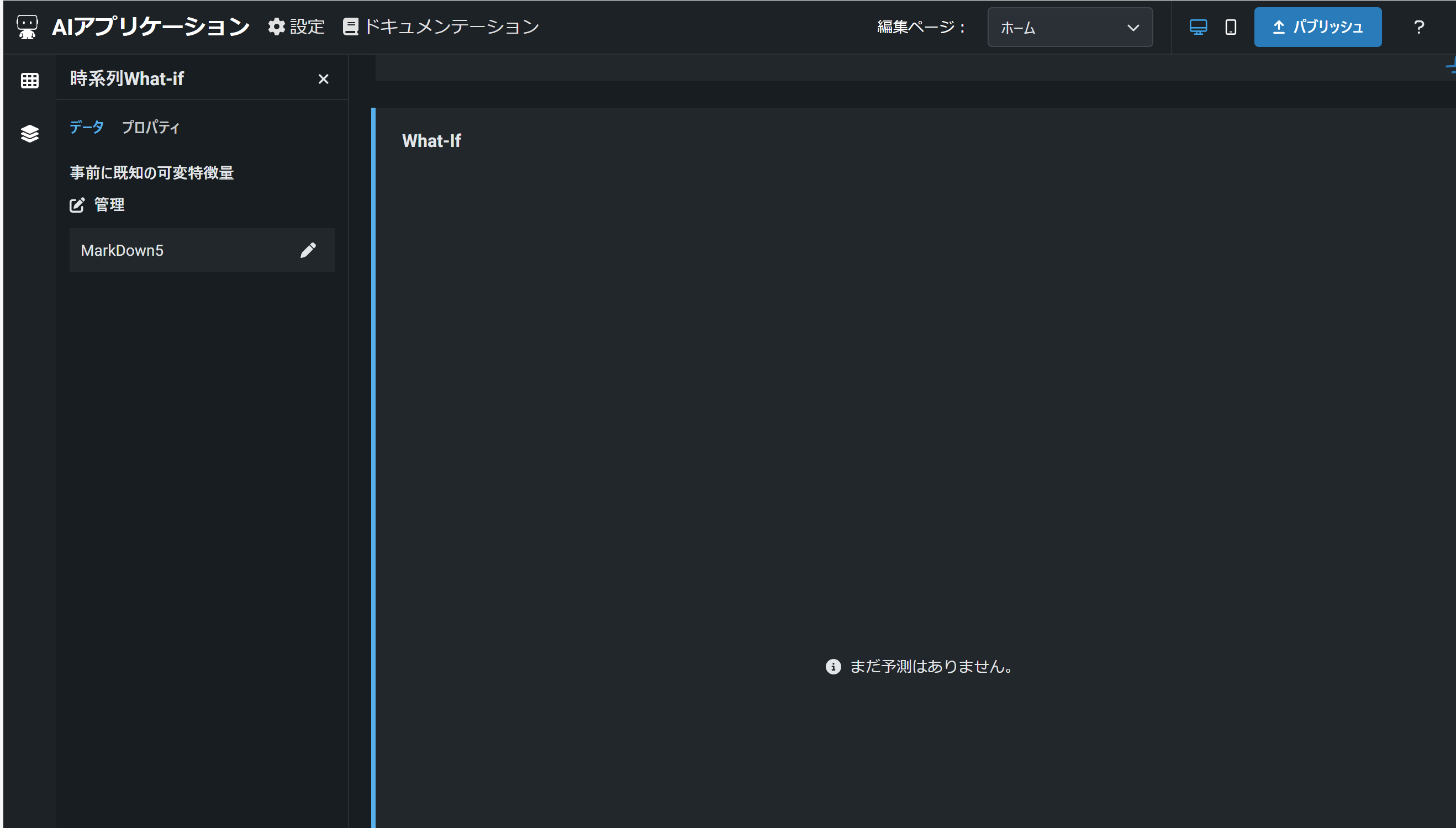Select the What-If widget title
Viewport: 1456px width, 828px height.
pos(431,141)
